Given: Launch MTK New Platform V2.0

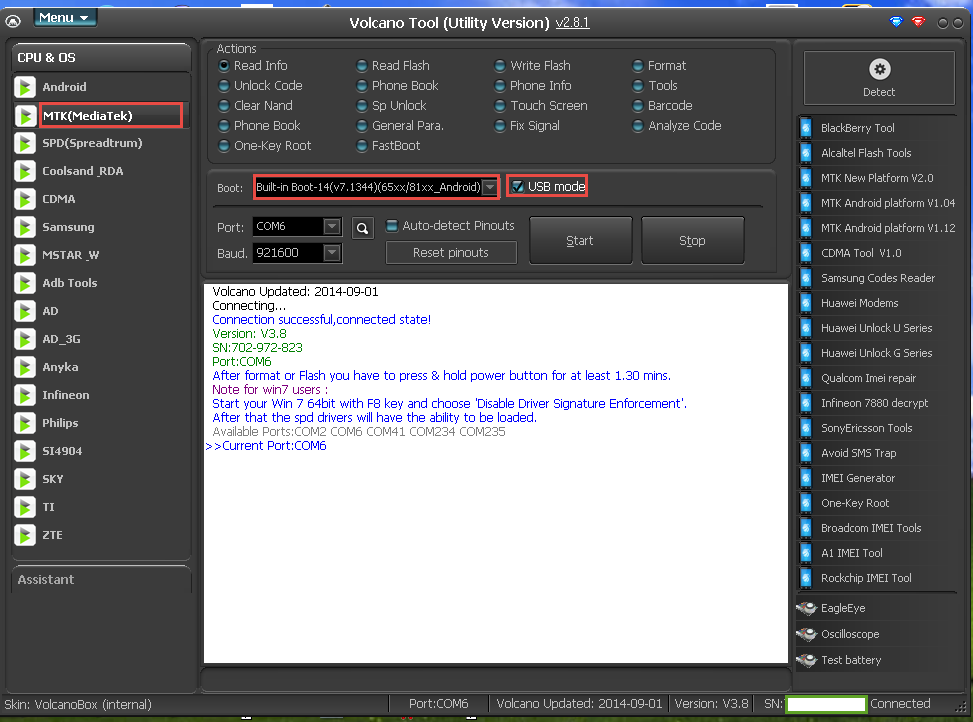Looking at the screenshot, I should point(877,178).
